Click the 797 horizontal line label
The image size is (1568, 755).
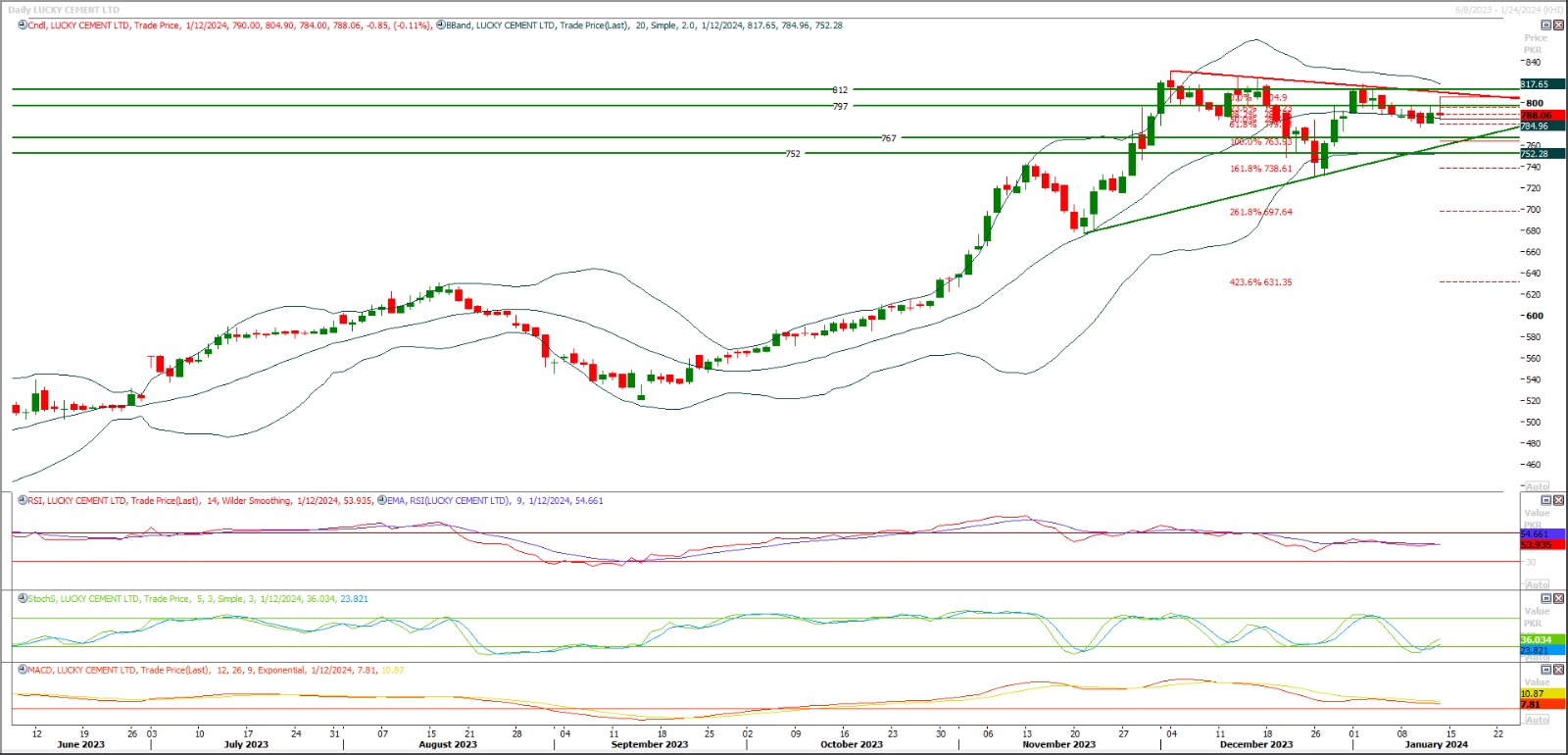840,106
